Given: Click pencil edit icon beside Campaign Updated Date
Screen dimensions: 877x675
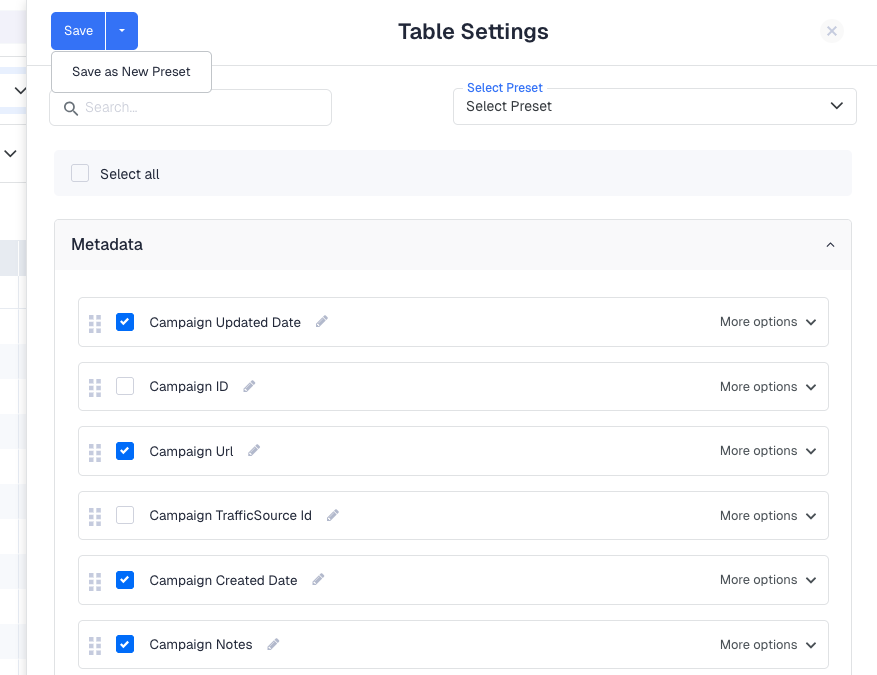Looking at the screenshot, I should click(322, 322).
